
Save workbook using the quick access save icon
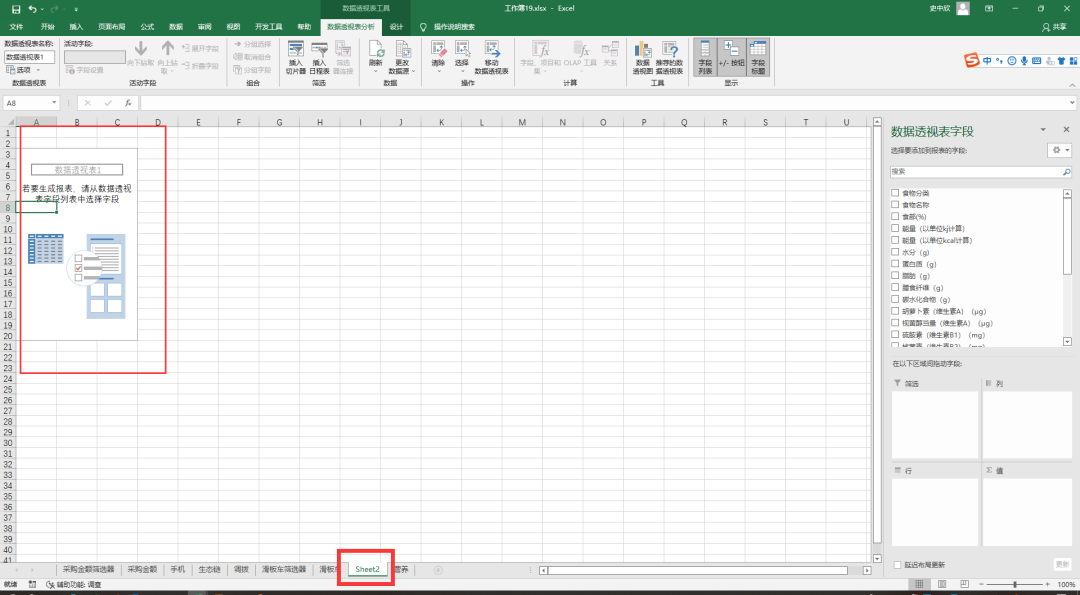point(15,9)
